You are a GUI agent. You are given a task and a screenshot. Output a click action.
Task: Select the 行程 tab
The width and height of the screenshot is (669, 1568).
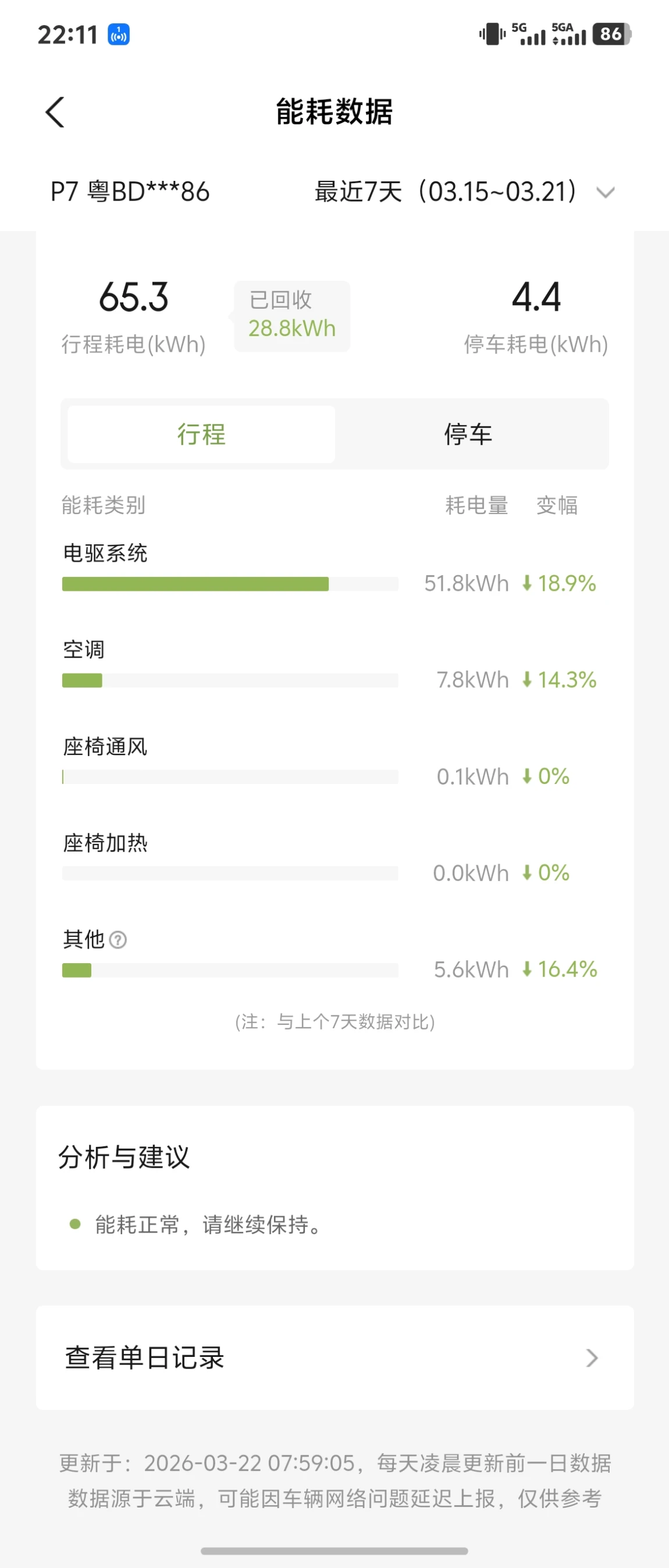(x=201, y=434)
